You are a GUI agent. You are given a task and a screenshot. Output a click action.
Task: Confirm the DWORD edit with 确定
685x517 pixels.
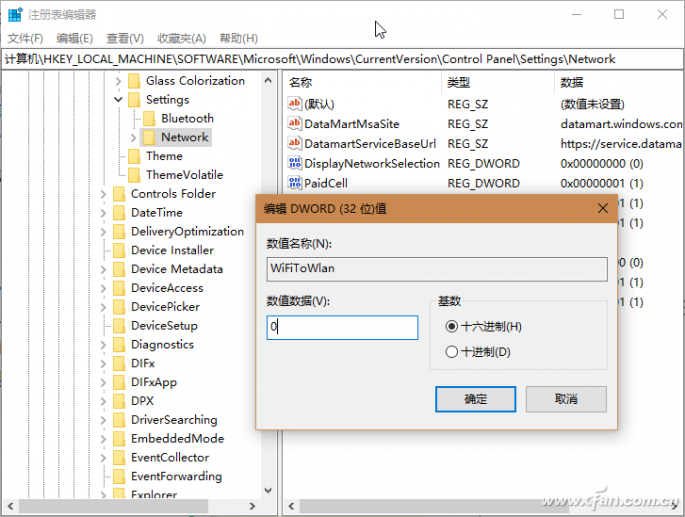coord(475,399)
